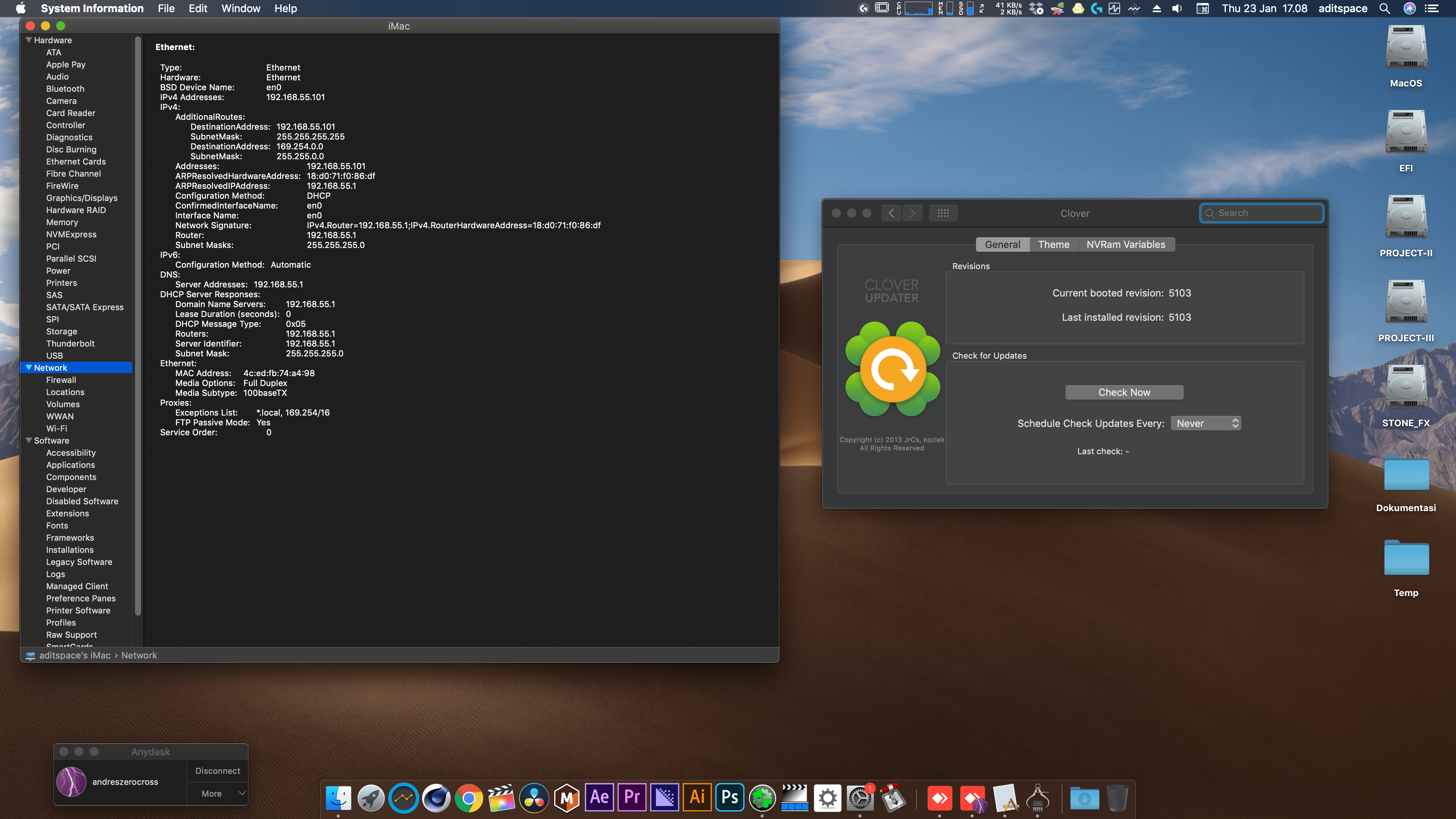Select Bluetooth in the Hardware list

click(65, 89)
